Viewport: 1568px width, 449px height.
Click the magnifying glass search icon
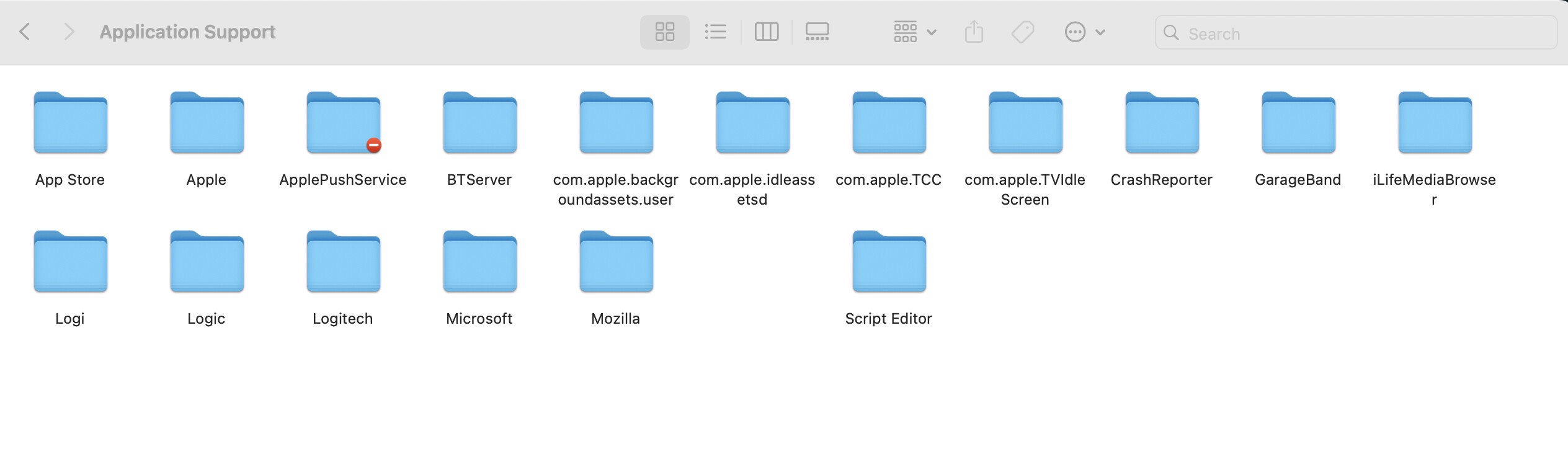pos(1171,33)
